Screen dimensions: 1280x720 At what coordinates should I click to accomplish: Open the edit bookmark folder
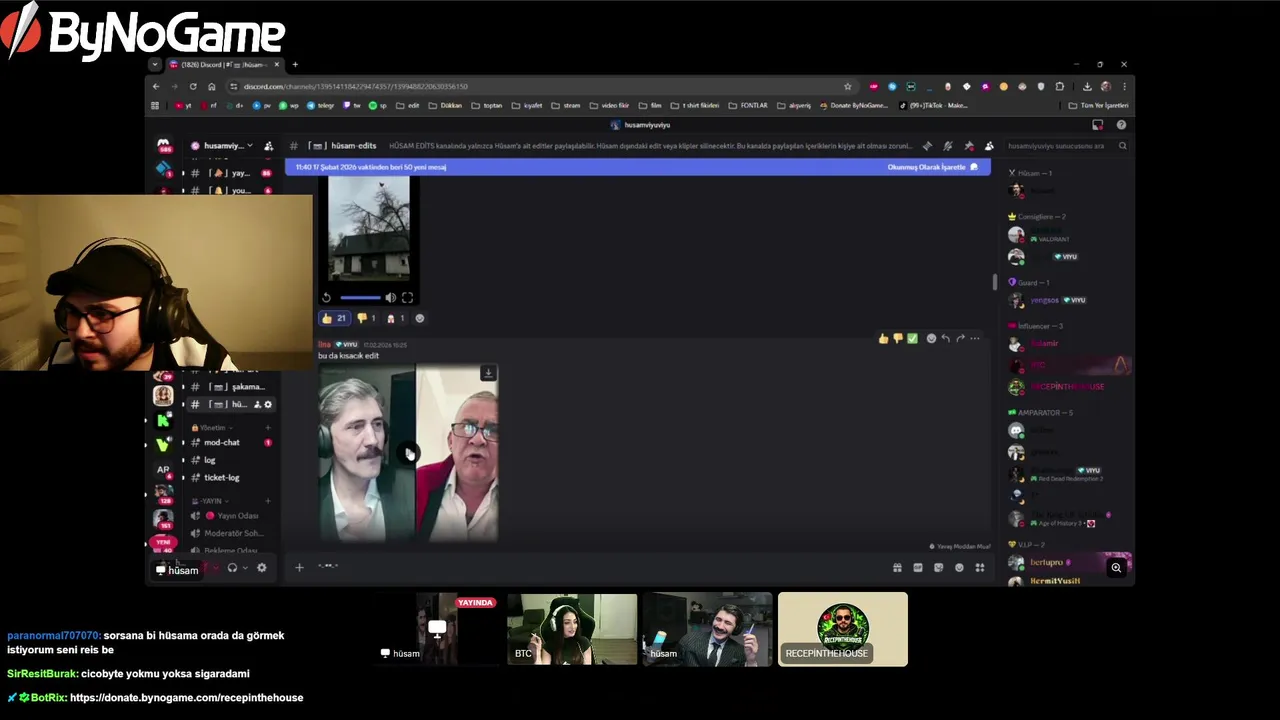tap(408, 105)
